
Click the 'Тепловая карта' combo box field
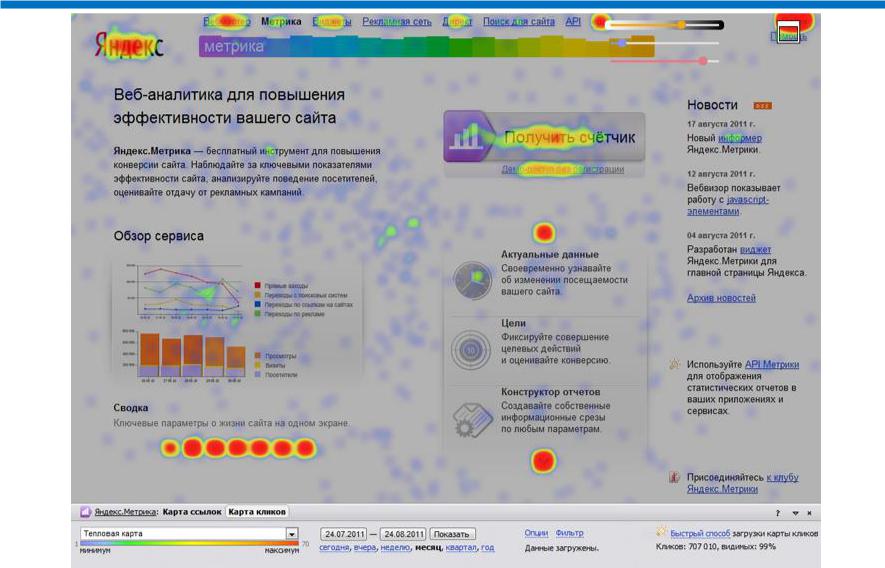189,534
